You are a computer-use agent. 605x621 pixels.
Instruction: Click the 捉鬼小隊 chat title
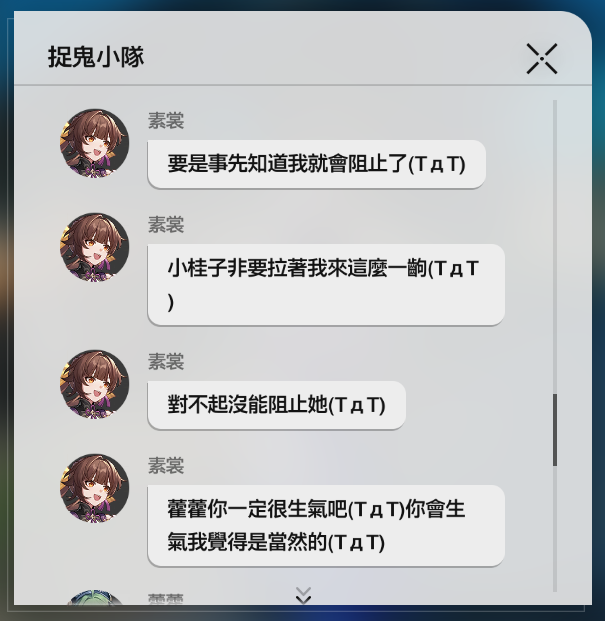click(x=96, y=57)
